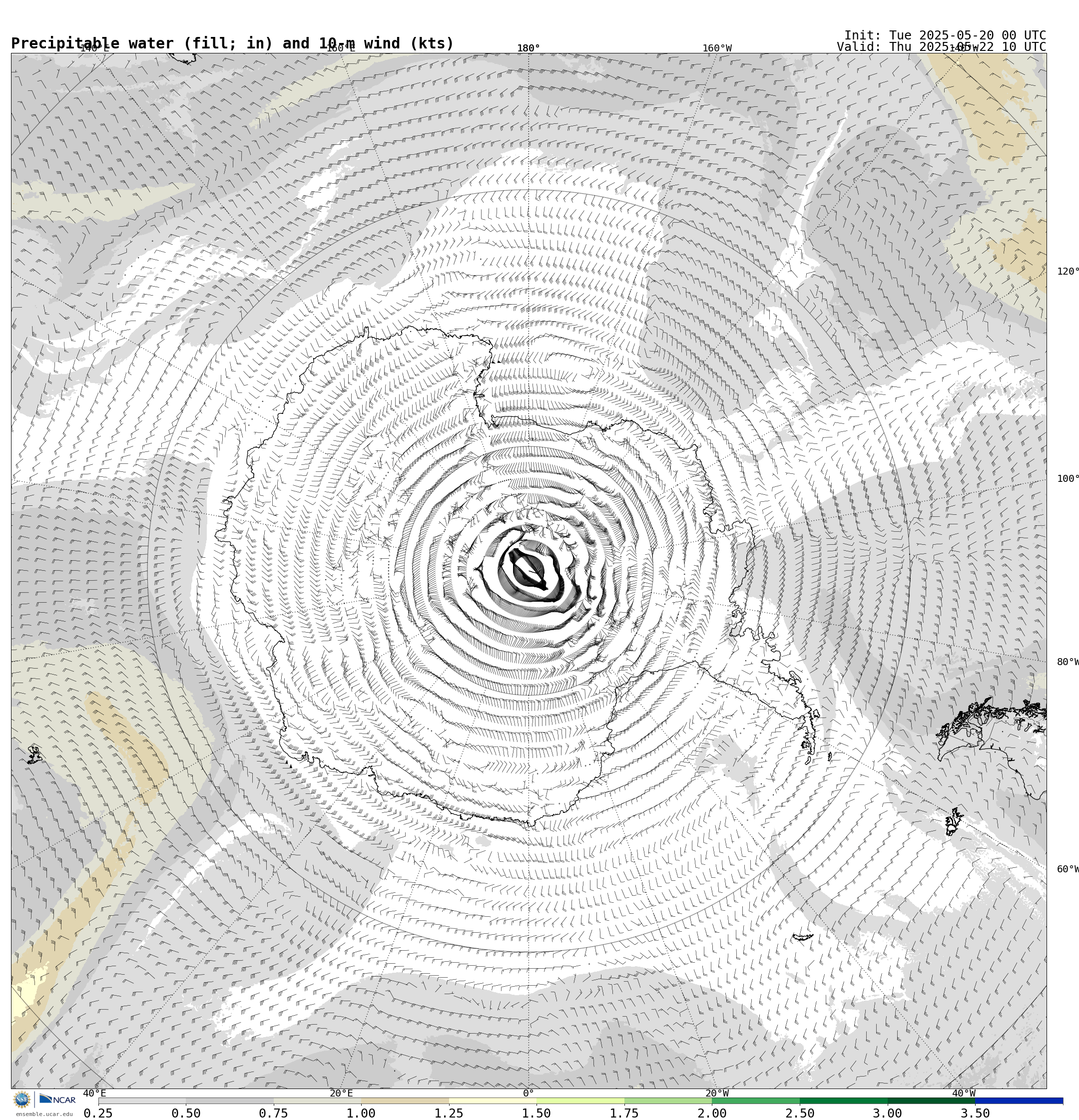Pick the yellow-green 1.50–1.75 colorbar segment
This screenshot has height=1120, width=1079.
[x=580, y=1101]
